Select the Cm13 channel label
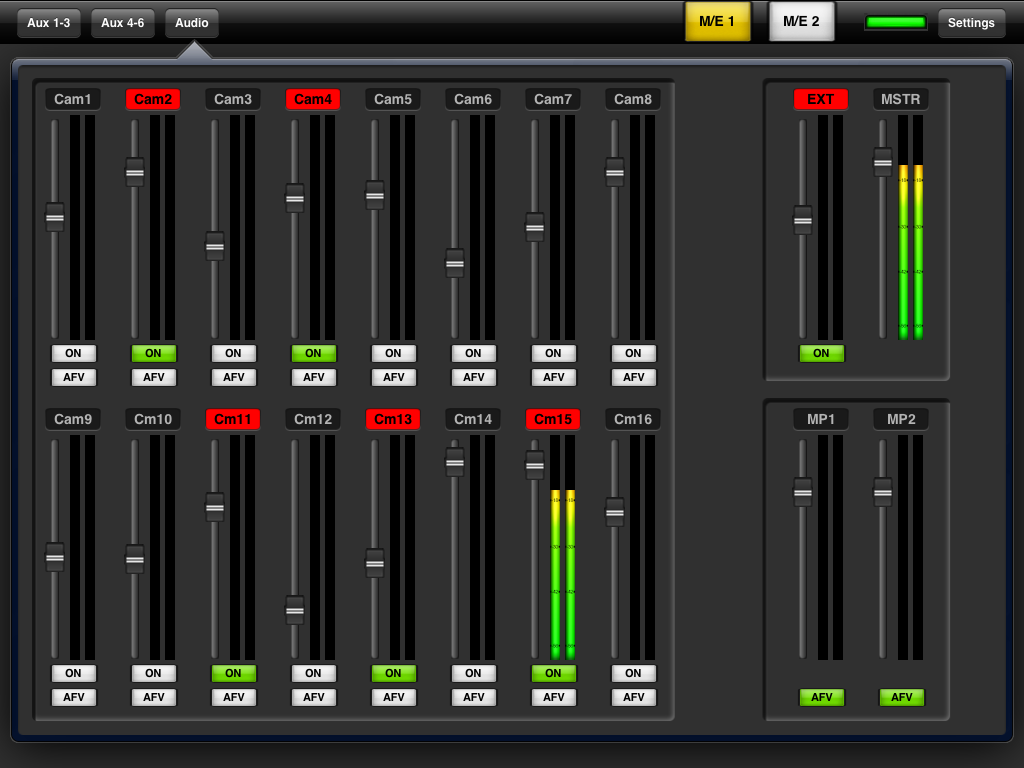The height and width of the screenshot is (768, 1024). pyautogui.click(x=393, y=419)
